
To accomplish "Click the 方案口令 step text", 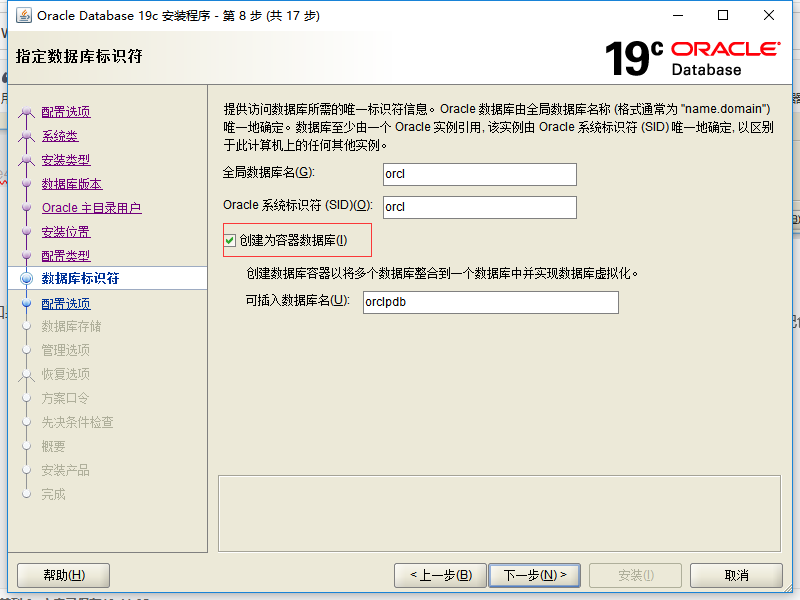I will pos(65,398).
